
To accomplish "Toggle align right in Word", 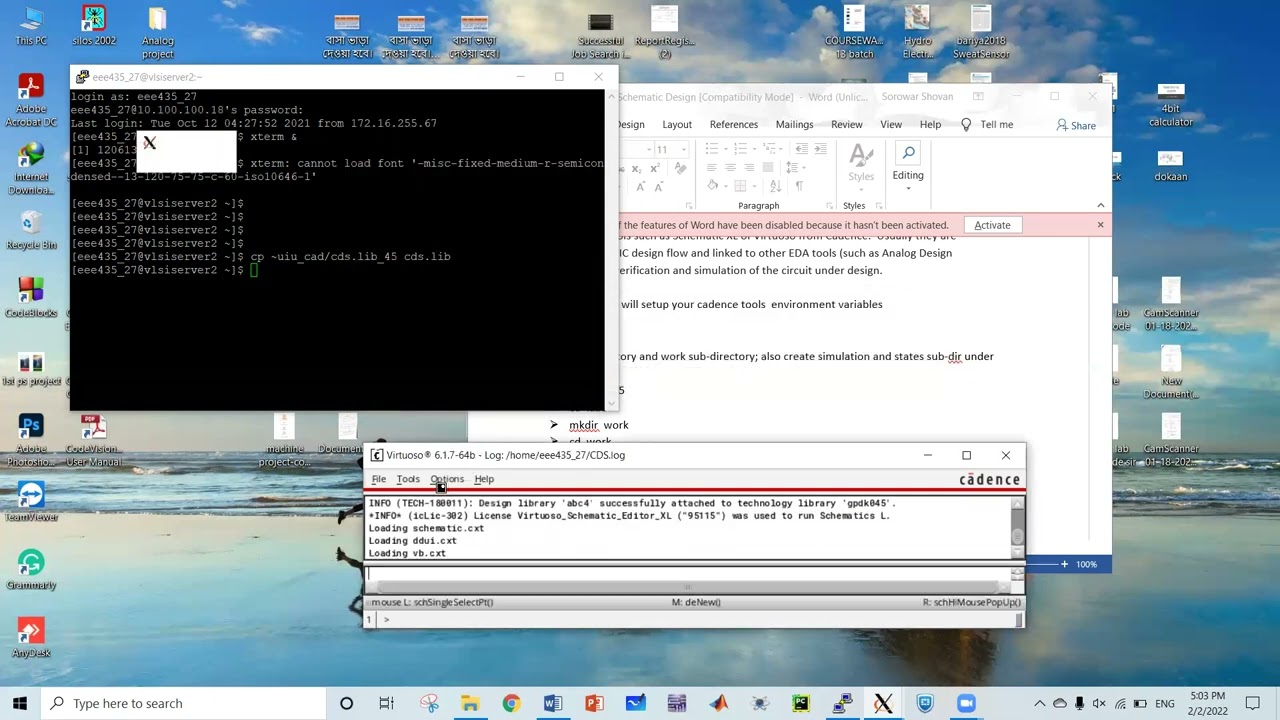I will 749,167.
